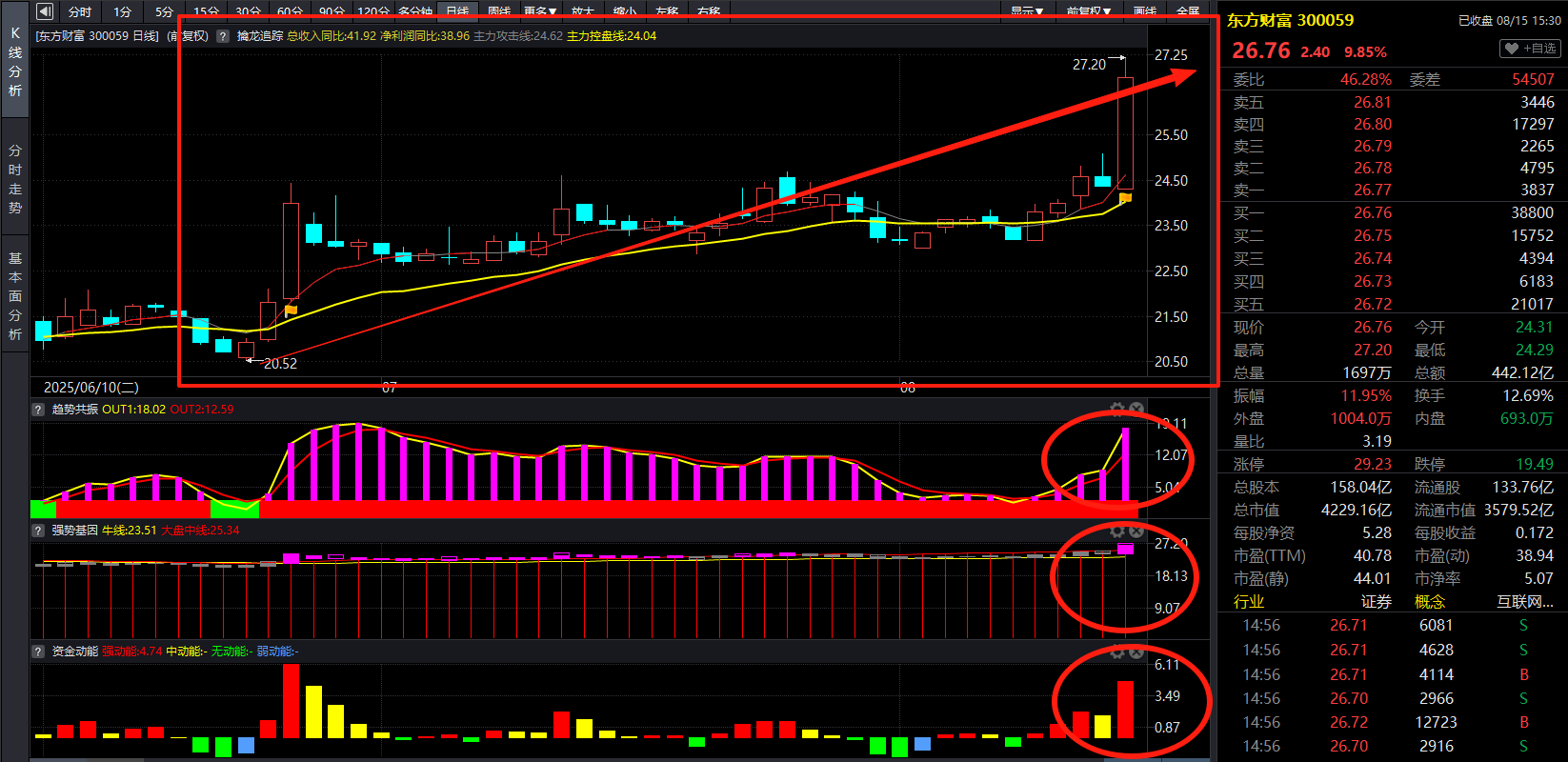The height and width of the screenshot is (762, 1568).
Task: Click 右移 to shift chart right
Action: tap(709, 11)
